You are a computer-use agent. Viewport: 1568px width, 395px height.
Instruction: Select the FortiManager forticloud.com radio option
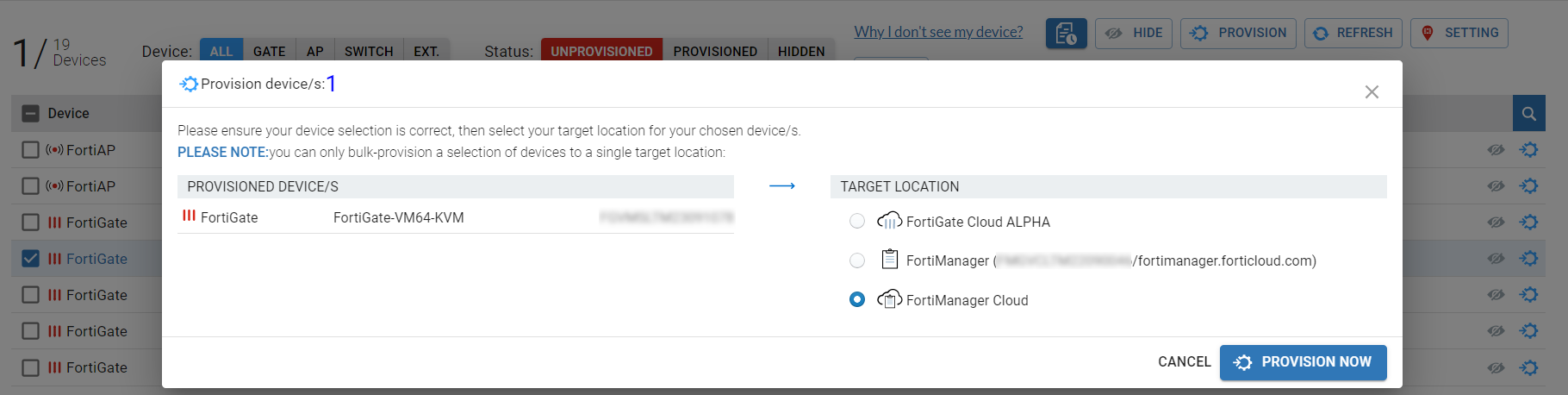tap(857, 260)
